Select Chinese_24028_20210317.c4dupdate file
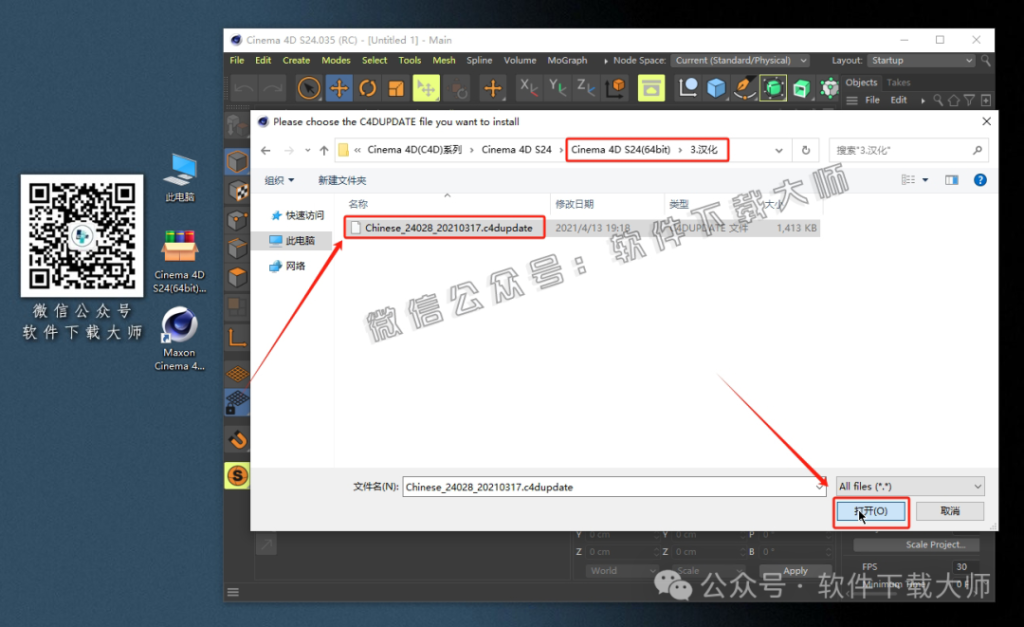This screenshot has height=627, width=1024. click(446, 228)
